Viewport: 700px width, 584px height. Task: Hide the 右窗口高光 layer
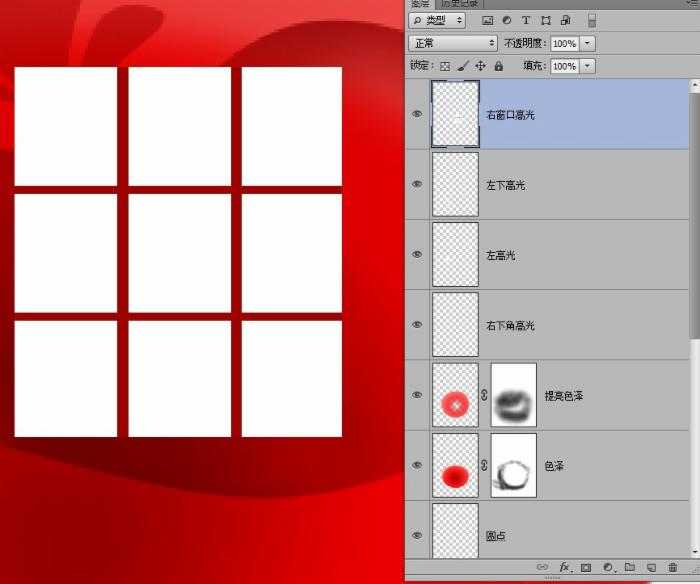[417, 114]
